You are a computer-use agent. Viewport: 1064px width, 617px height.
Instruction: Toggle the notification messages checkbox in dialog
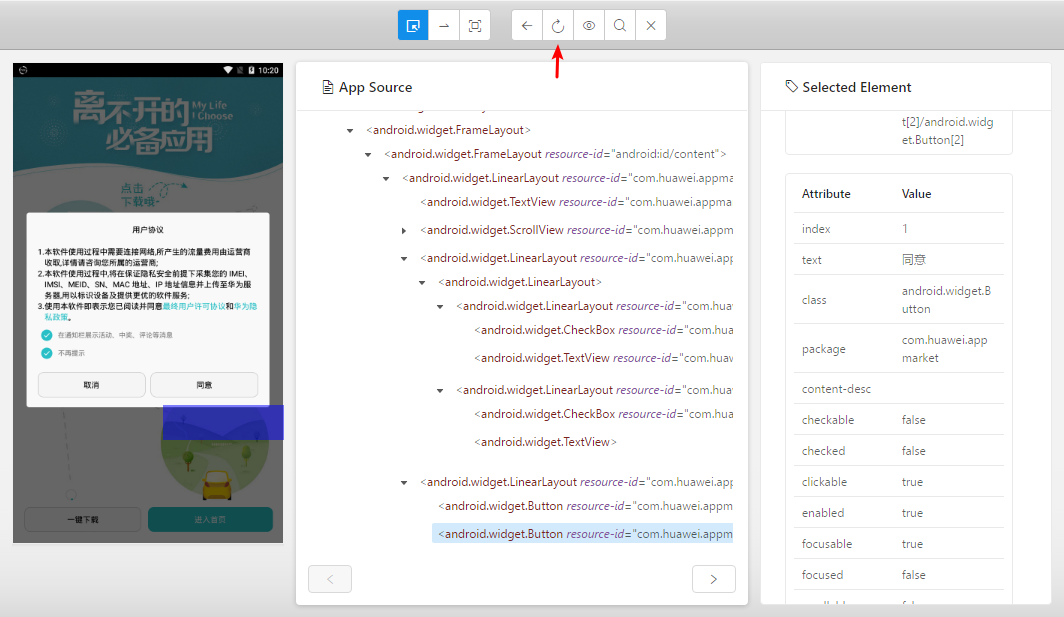pyautogui.click(x=47, y=335)
